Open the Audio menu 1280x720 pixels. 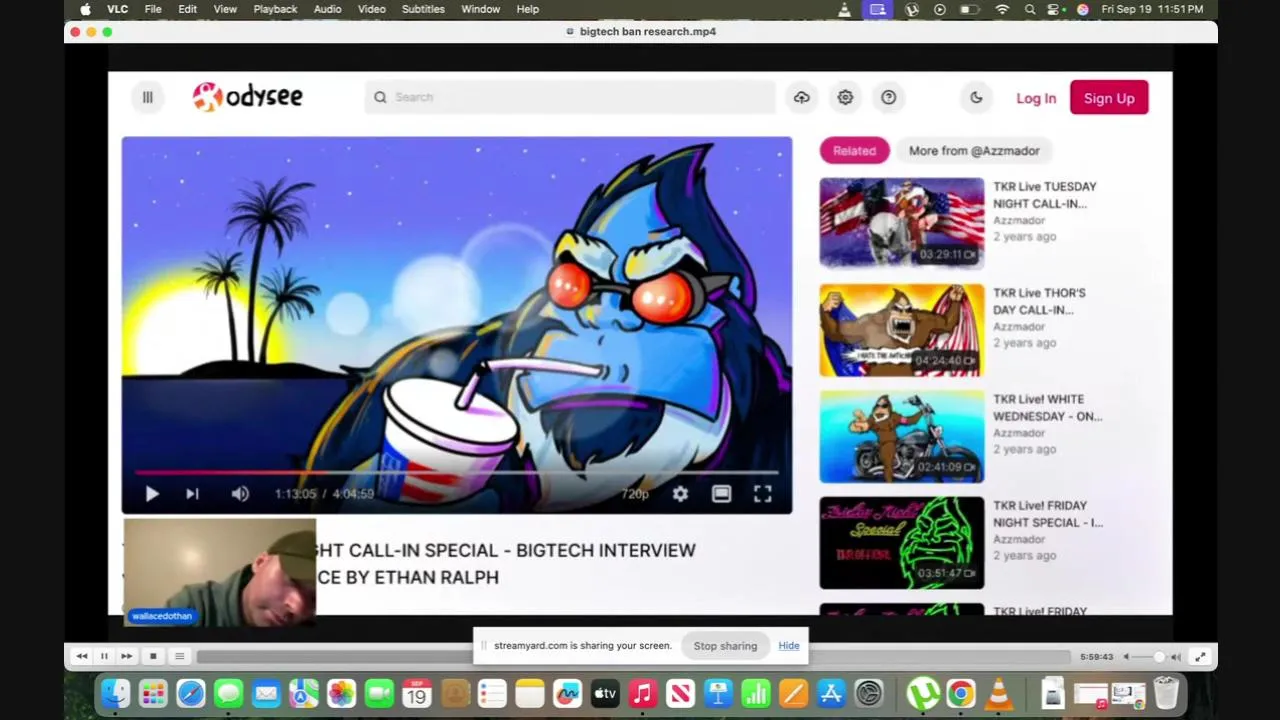[x=328, y=9]
